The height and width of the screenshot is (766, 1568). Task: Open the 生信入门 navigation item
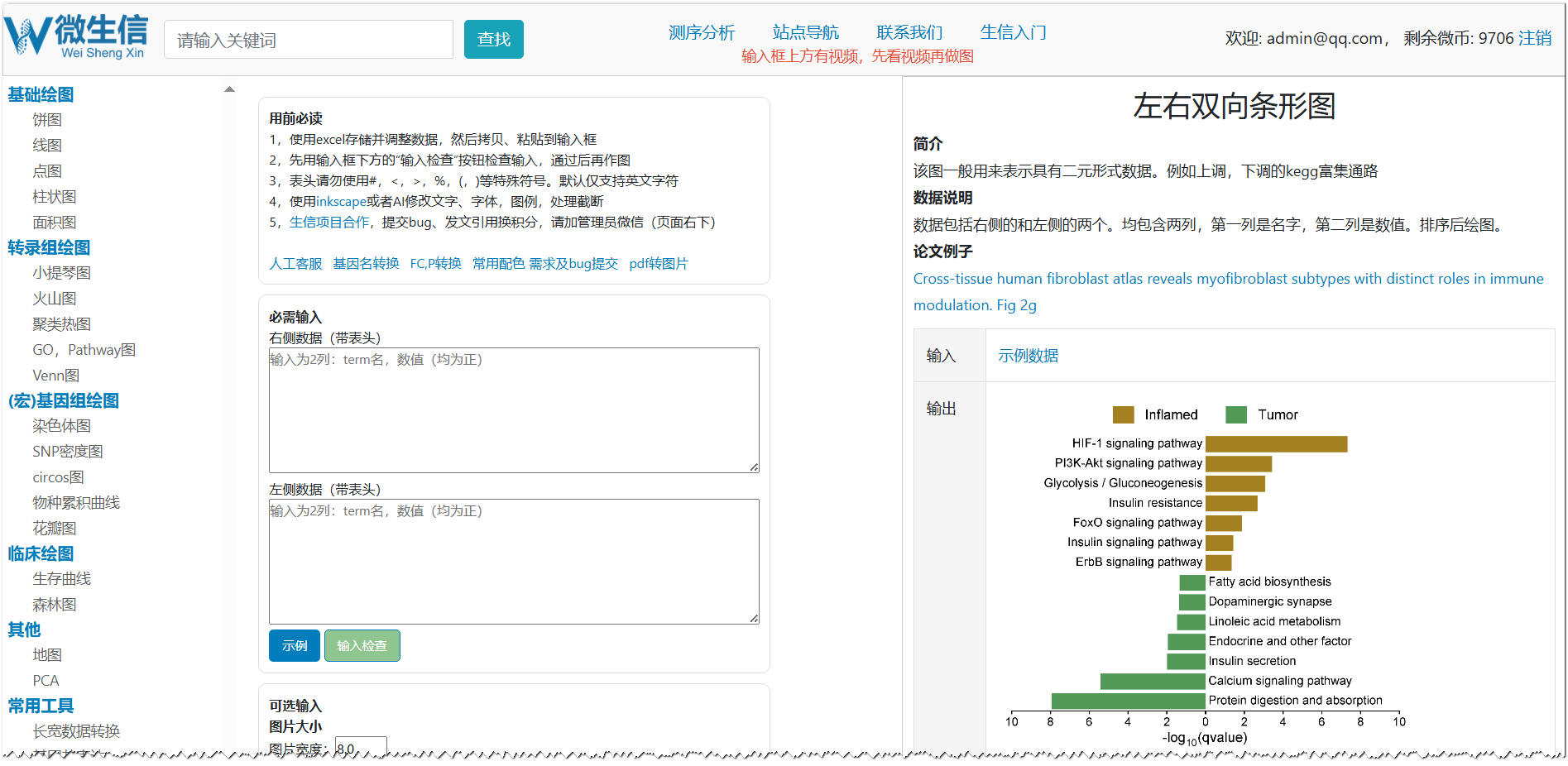tap(1014, 32)
